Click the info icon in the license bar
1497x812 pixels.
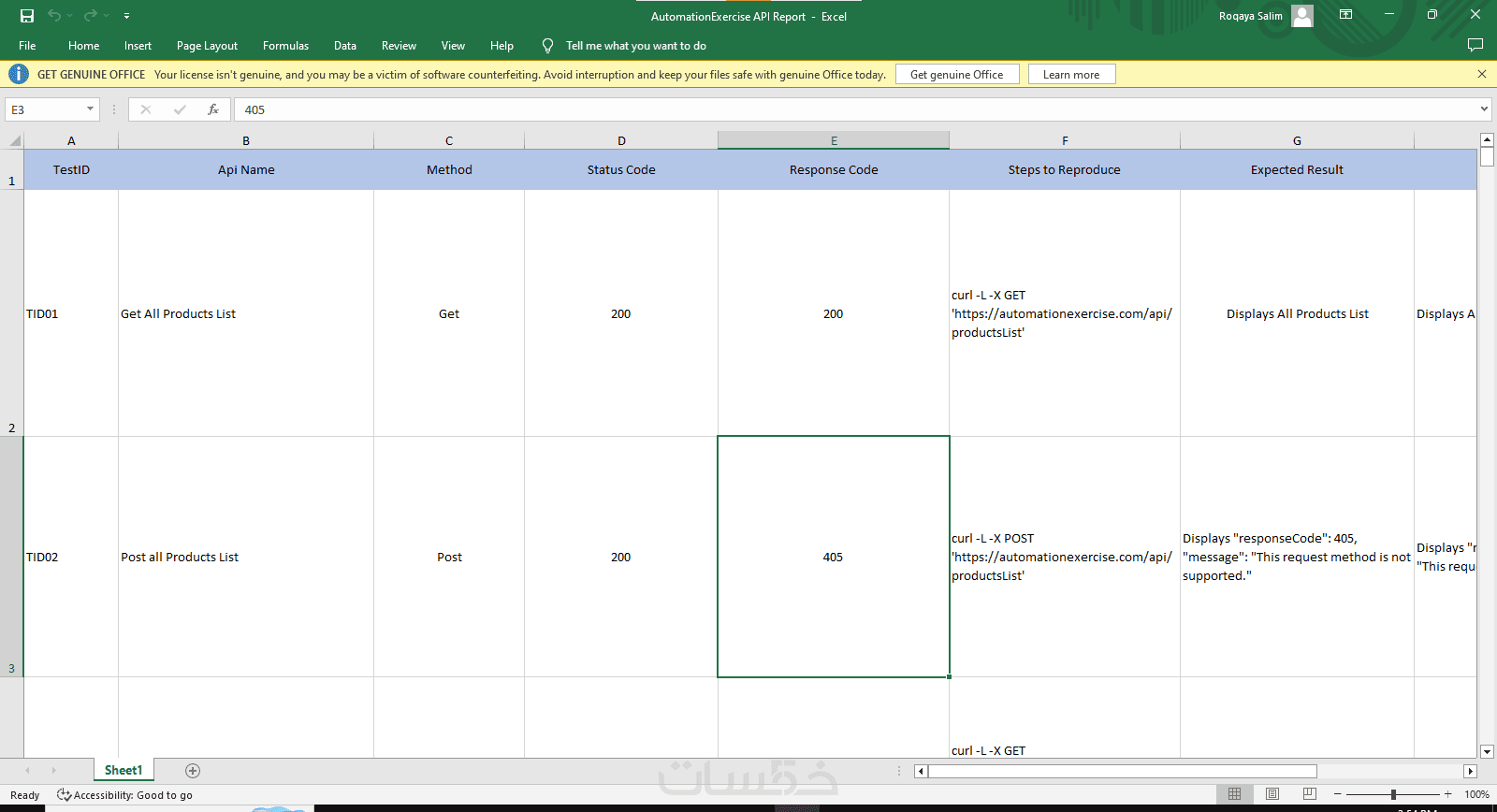coord(19,74)
